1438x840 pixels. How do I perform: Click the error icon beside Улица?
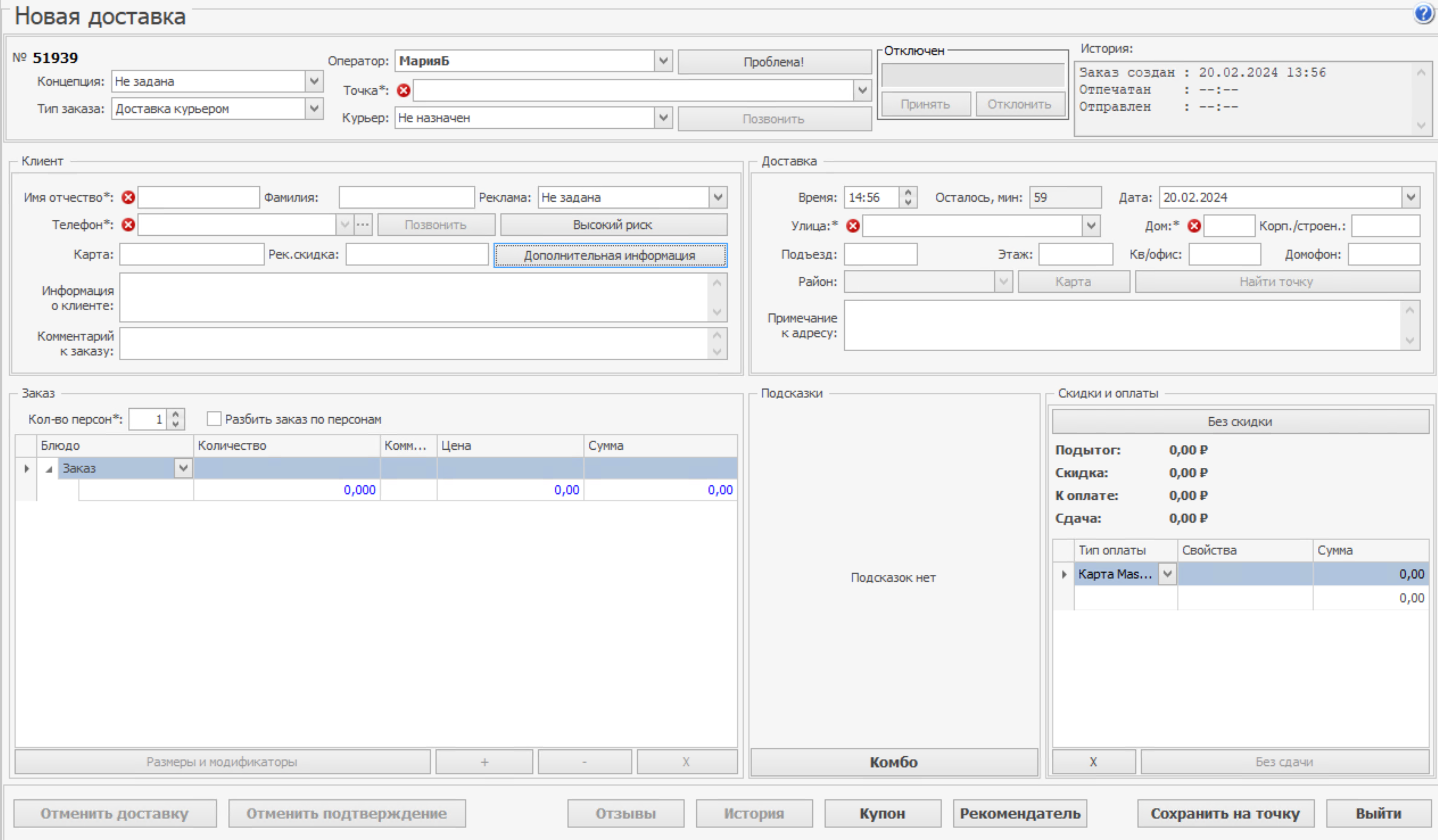coord(853,226)
